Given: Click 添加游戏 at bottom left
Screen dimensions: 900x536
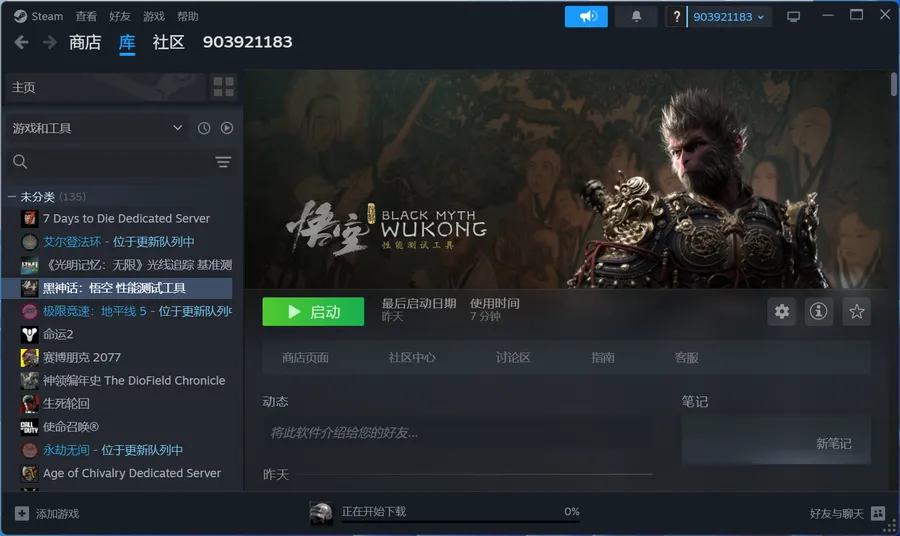Looking at the screenshot, I should tap(47, 513).
